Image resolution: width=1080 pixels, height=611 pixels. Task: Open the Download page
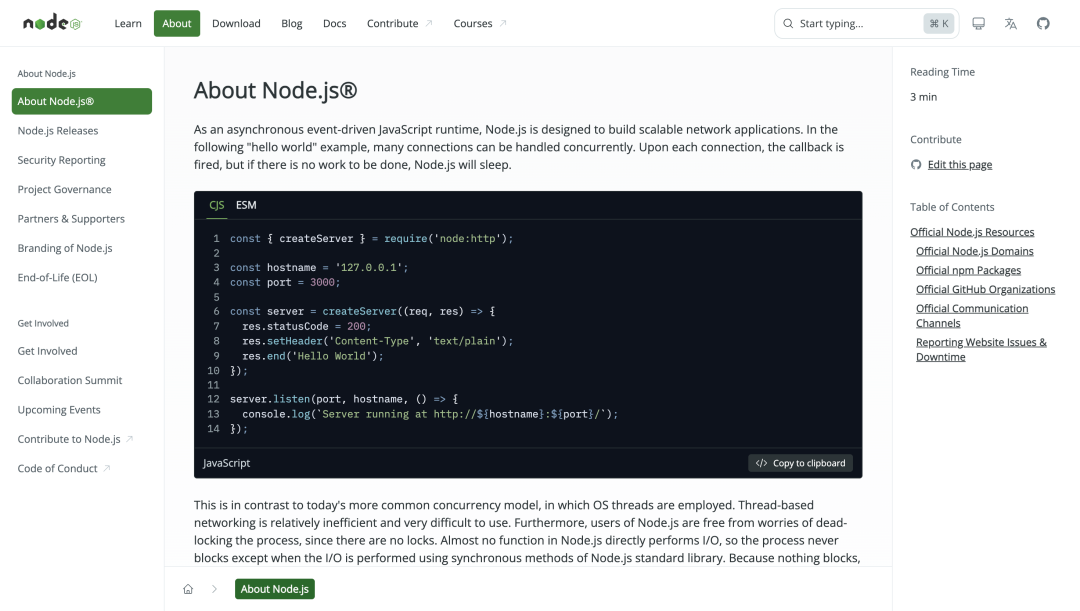(236, 23)
